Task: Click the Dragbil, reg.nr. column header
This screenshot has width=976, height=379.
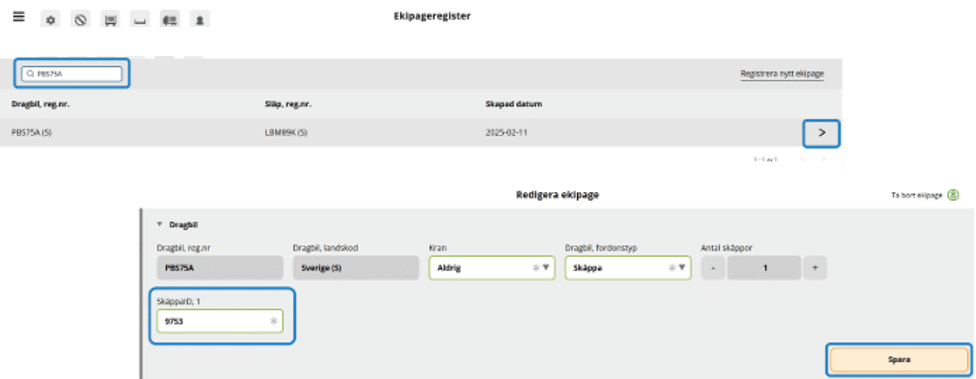Action: 40,104
